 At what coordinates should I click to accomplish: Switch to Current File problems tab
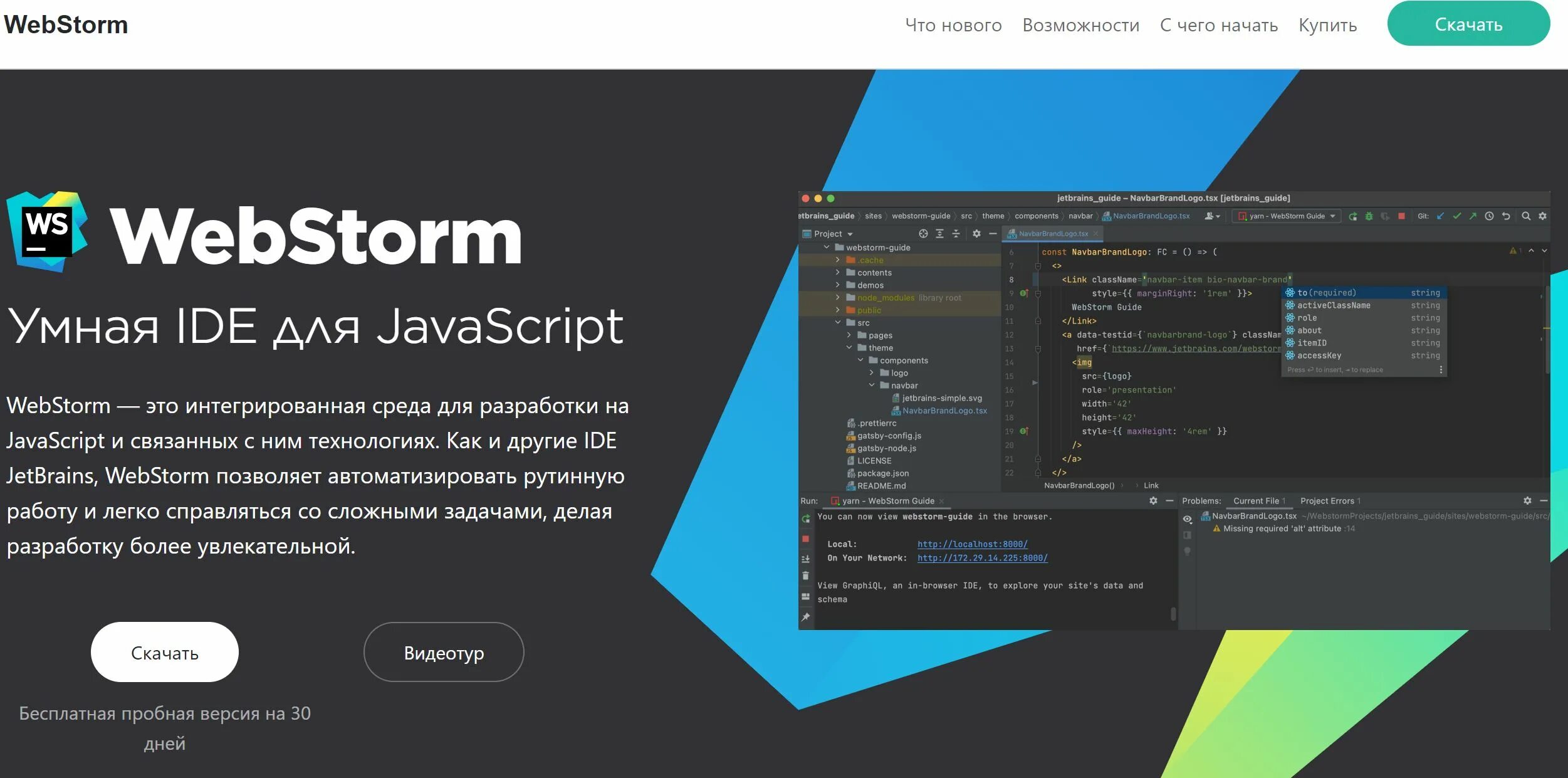(1259, 501)
